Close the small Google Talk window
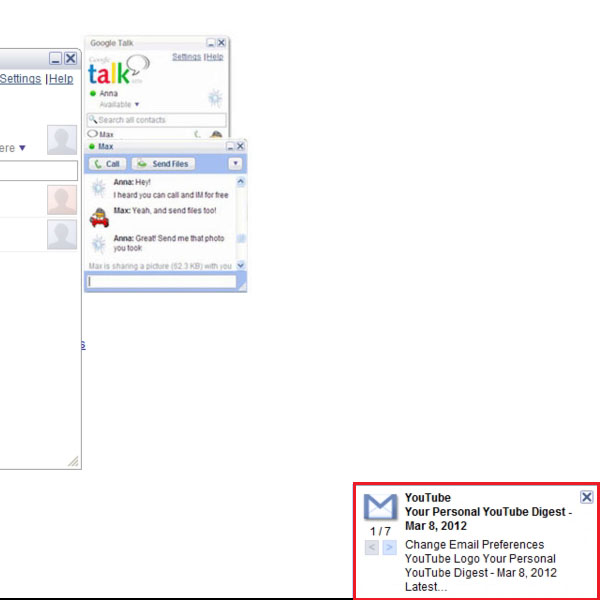Screen dimensions: 600x600 tap(221, 43)
